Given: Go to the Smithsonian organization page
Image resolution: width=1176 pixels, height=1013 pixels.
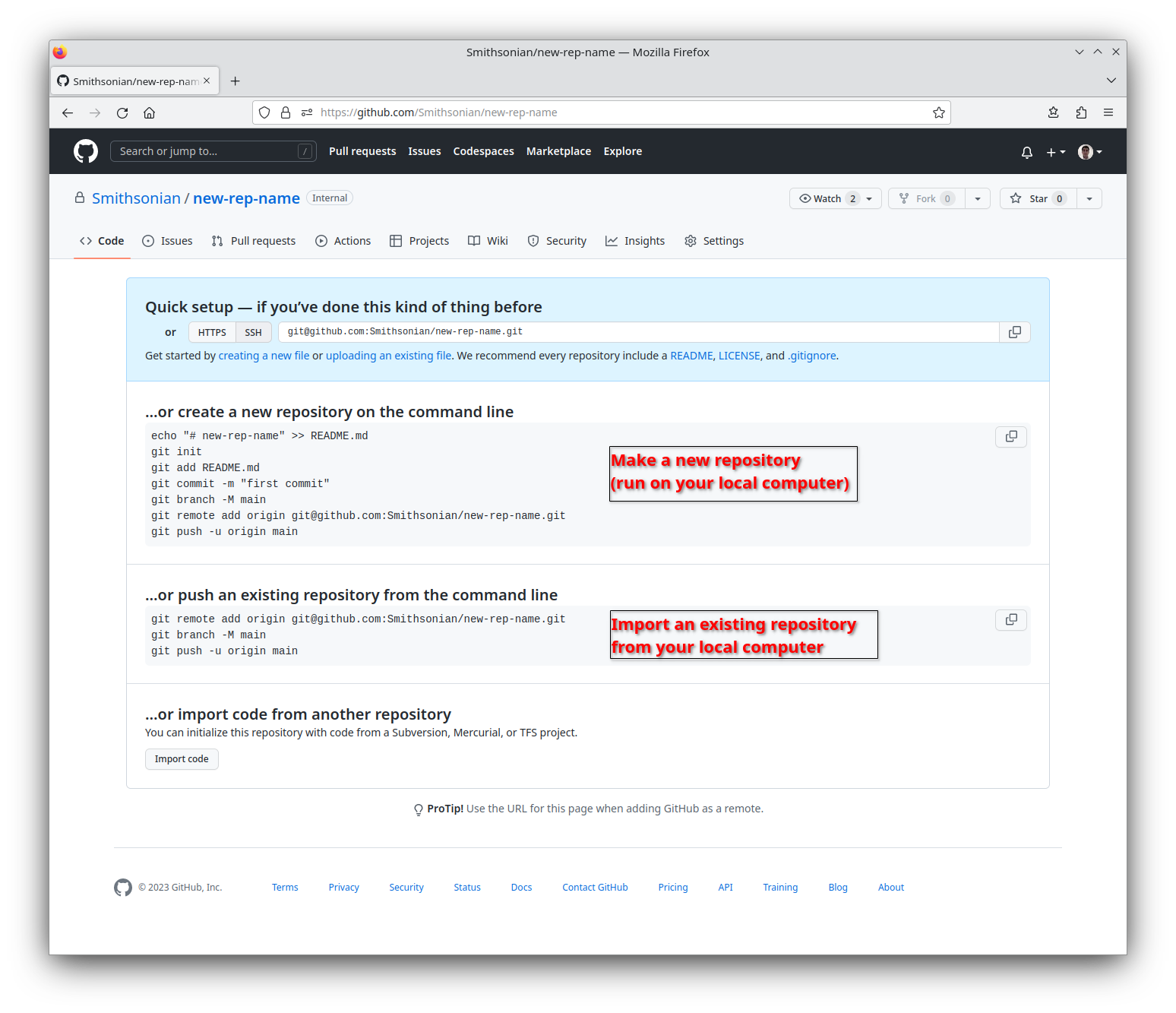Looking at the screenshot, I should (x=136, y=198).
